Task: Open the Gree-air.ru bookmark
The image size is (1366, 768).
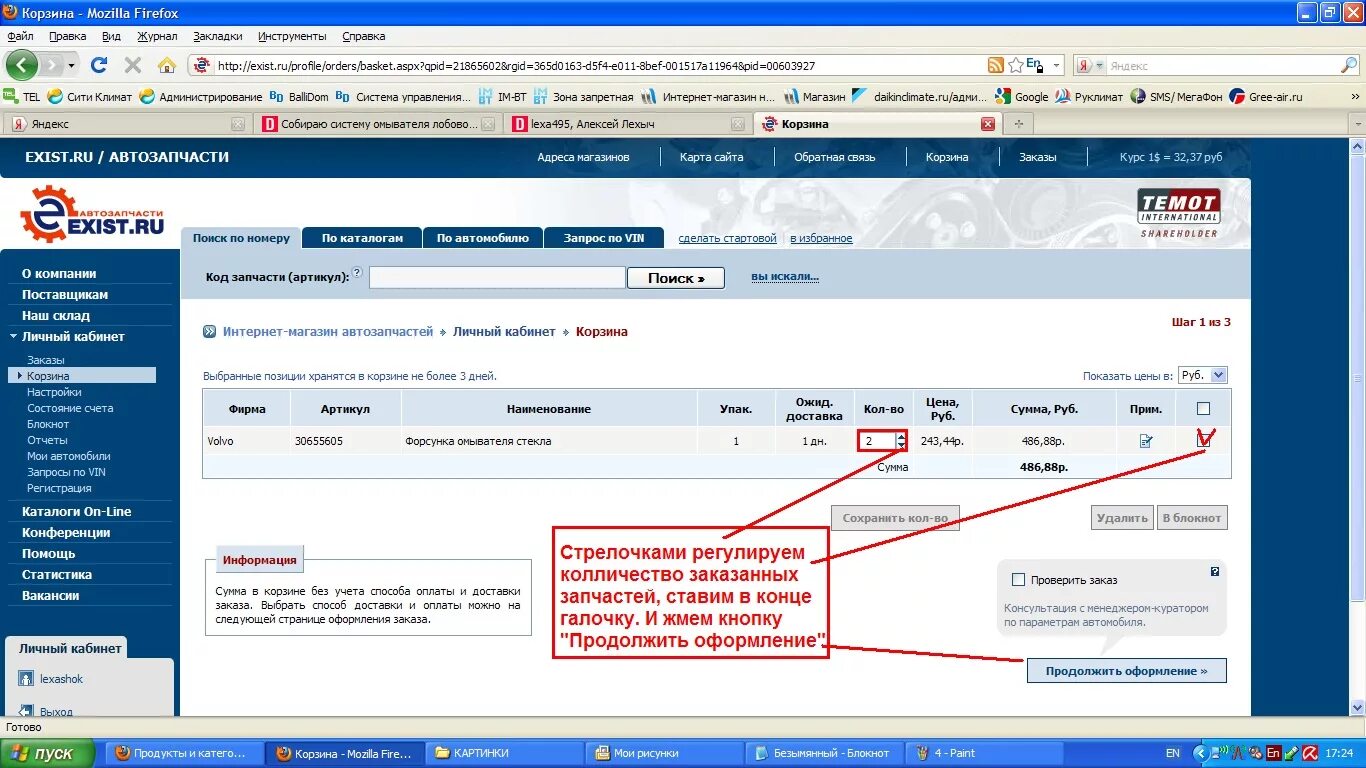Action: point(1266,97)
